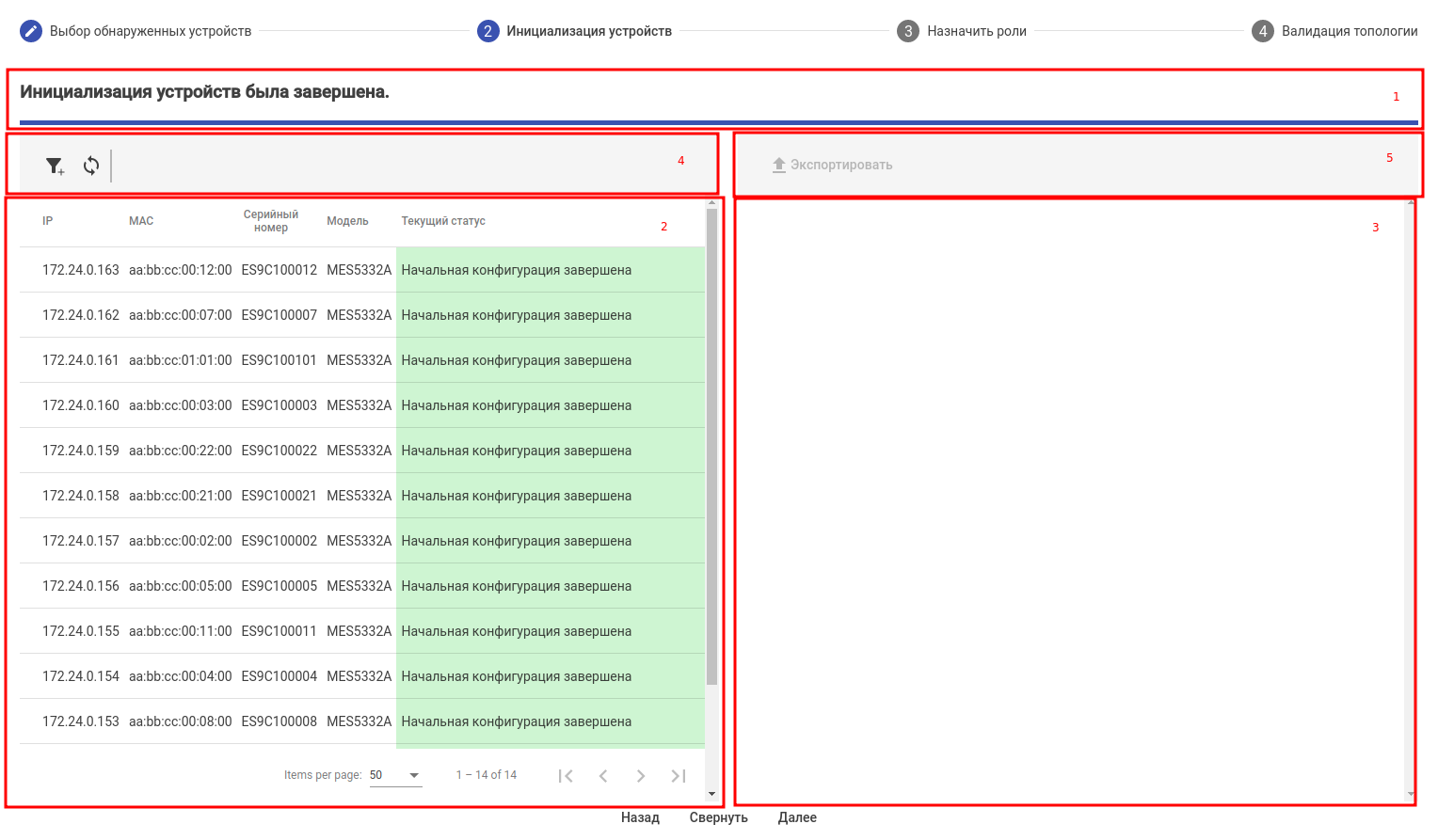
Task: Click serial number ES9C100003
Action: [x=280, y=405]
